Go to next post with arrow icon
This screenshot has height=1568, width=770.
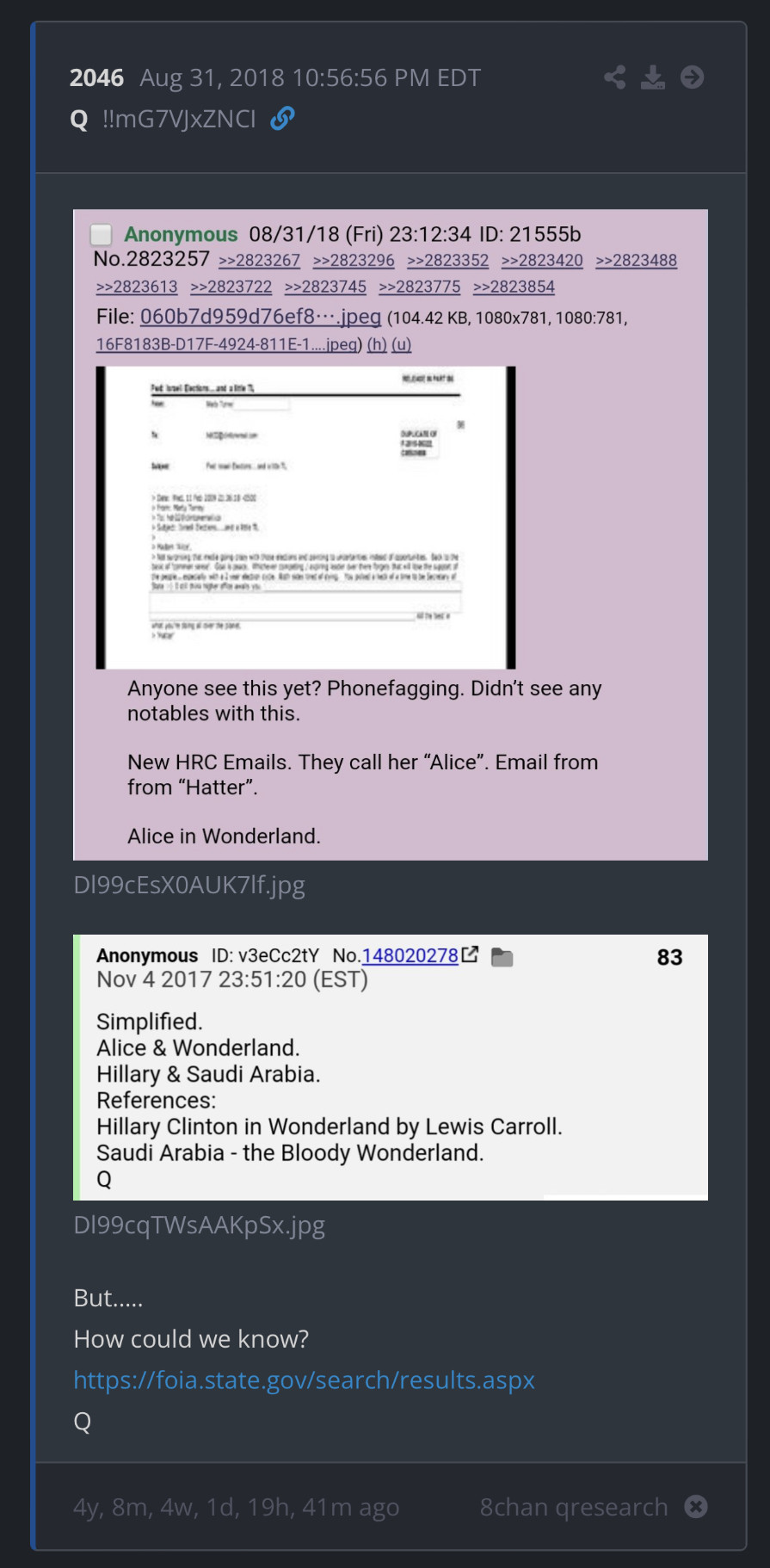[692, 77]
